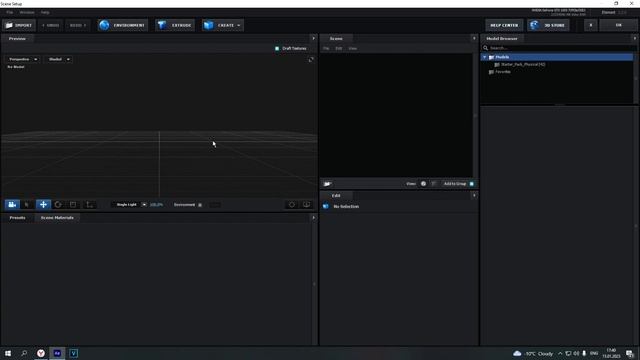This screenshot has height=360, width=640.
Task: Click the X cancel button beside OK
Action: tap(591, 25)
